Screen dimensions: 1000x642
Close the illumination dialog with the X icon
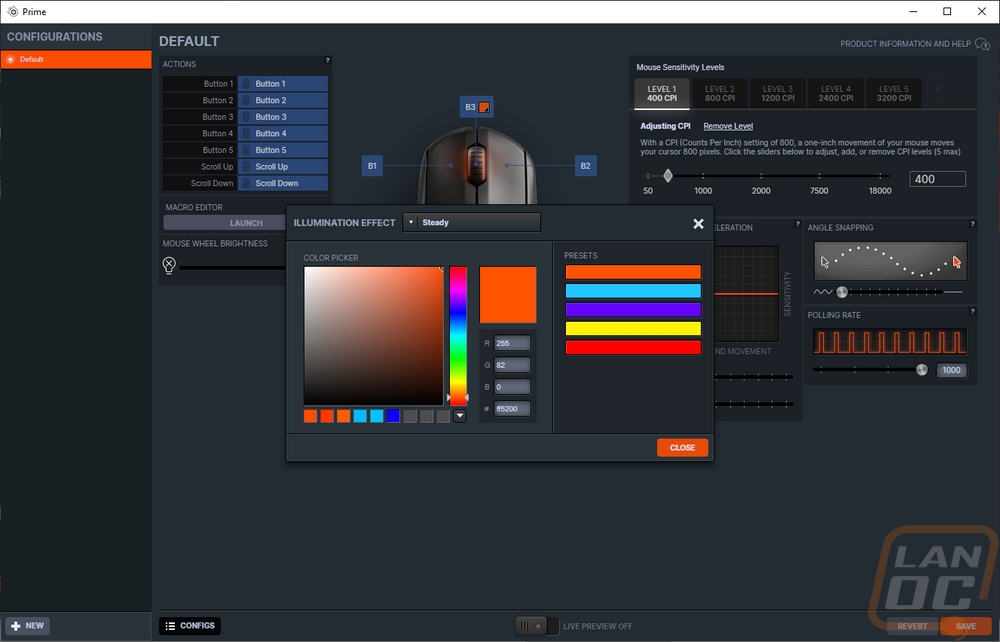[x=698, y=224]
